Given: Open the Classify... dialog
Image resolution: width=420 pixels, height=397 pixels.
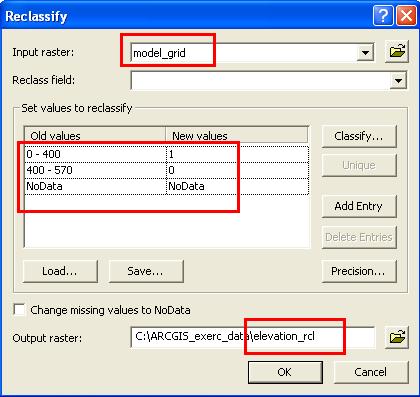Looking at the screenshot, I should pyautogui.click(x=359, y=136).
